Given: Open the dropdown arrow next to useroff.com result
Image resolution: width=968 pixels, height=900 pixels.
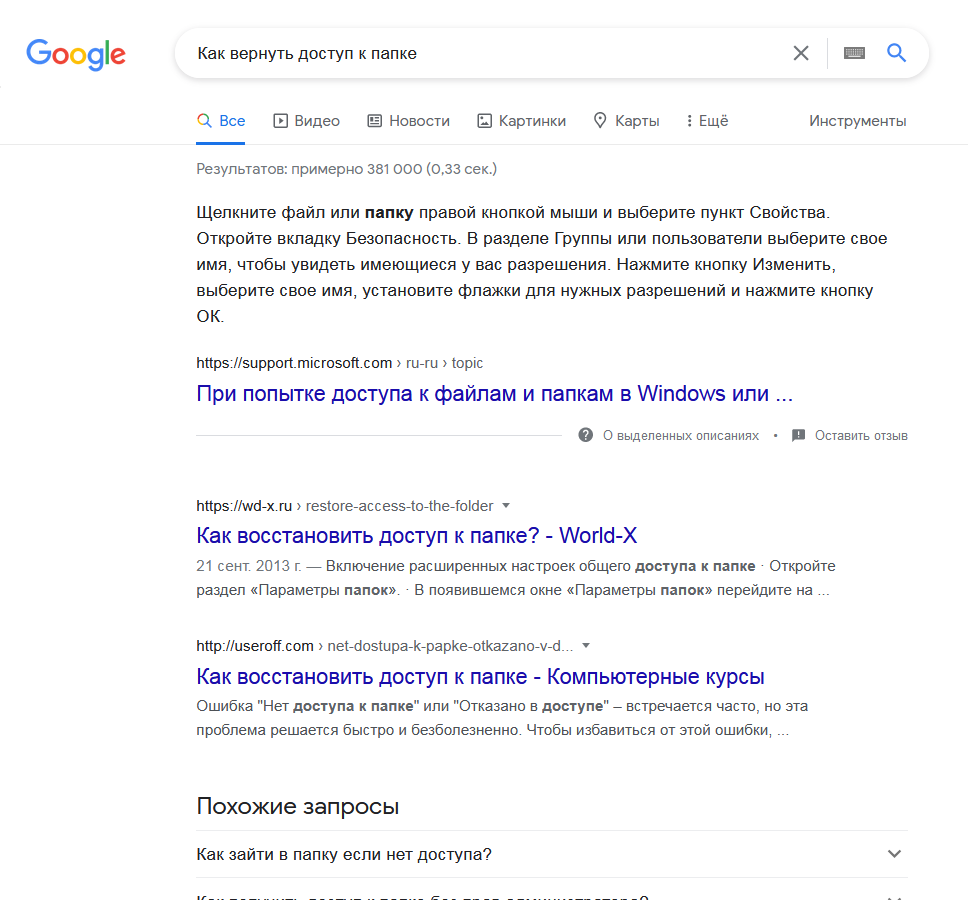Looking at the screenshot, I should tap(586, 645).
